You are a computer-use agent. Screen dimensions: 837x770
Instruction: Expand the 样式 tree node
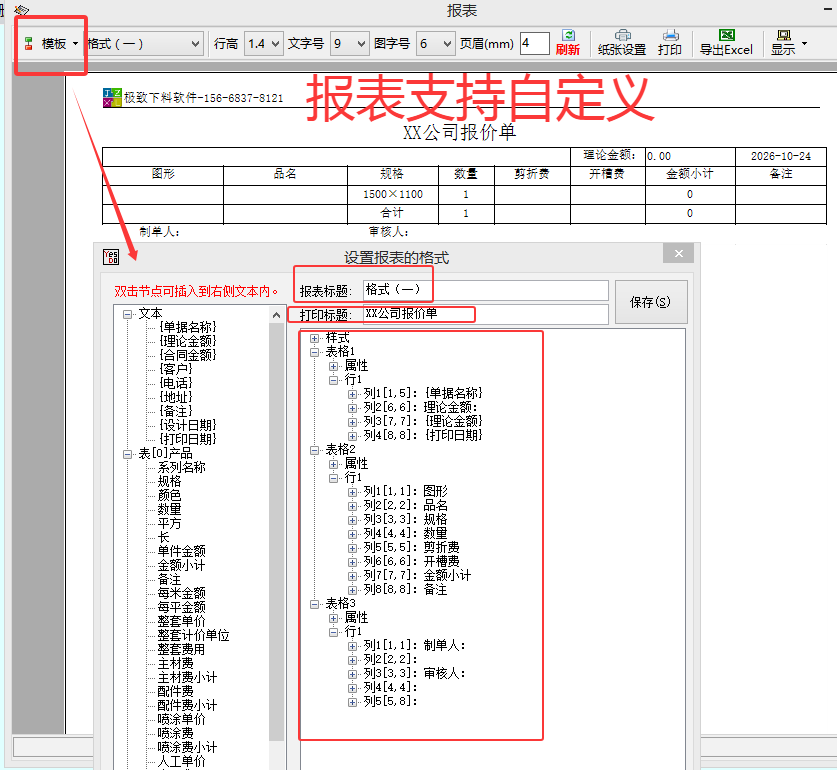314,339
